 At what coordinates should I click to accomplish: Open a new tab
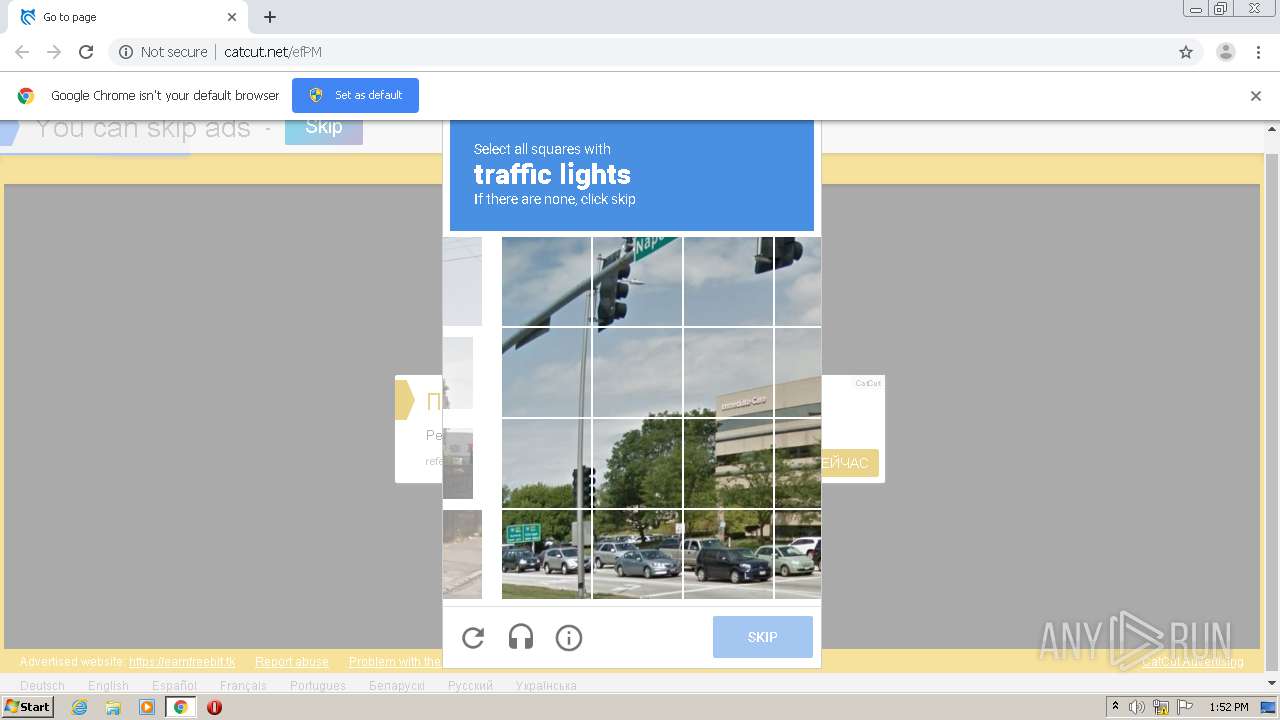pyautogui.click(x=270, y=17)
